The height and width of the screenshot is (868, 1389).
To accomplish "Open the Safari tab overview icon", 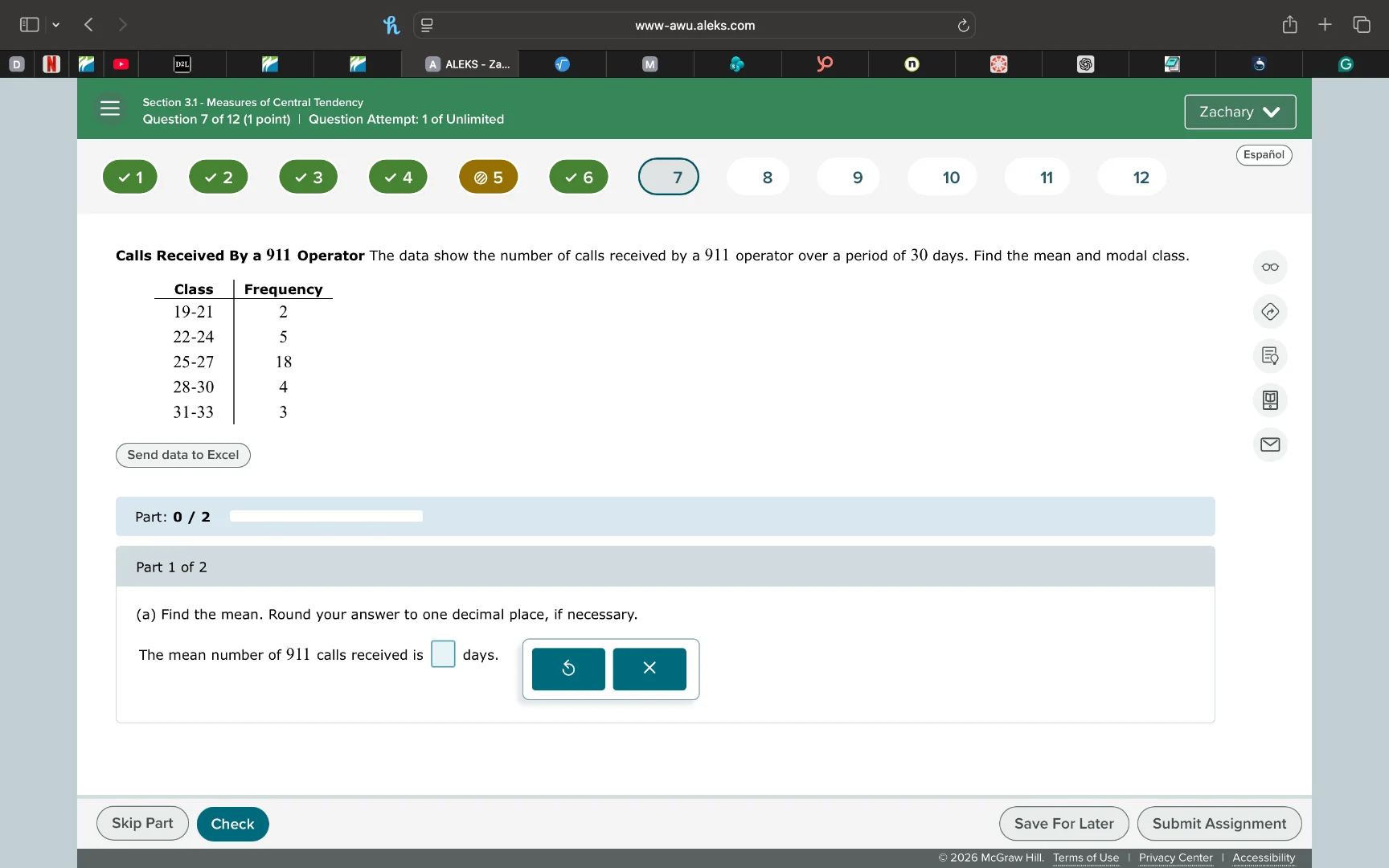I will coord(1362,25).
